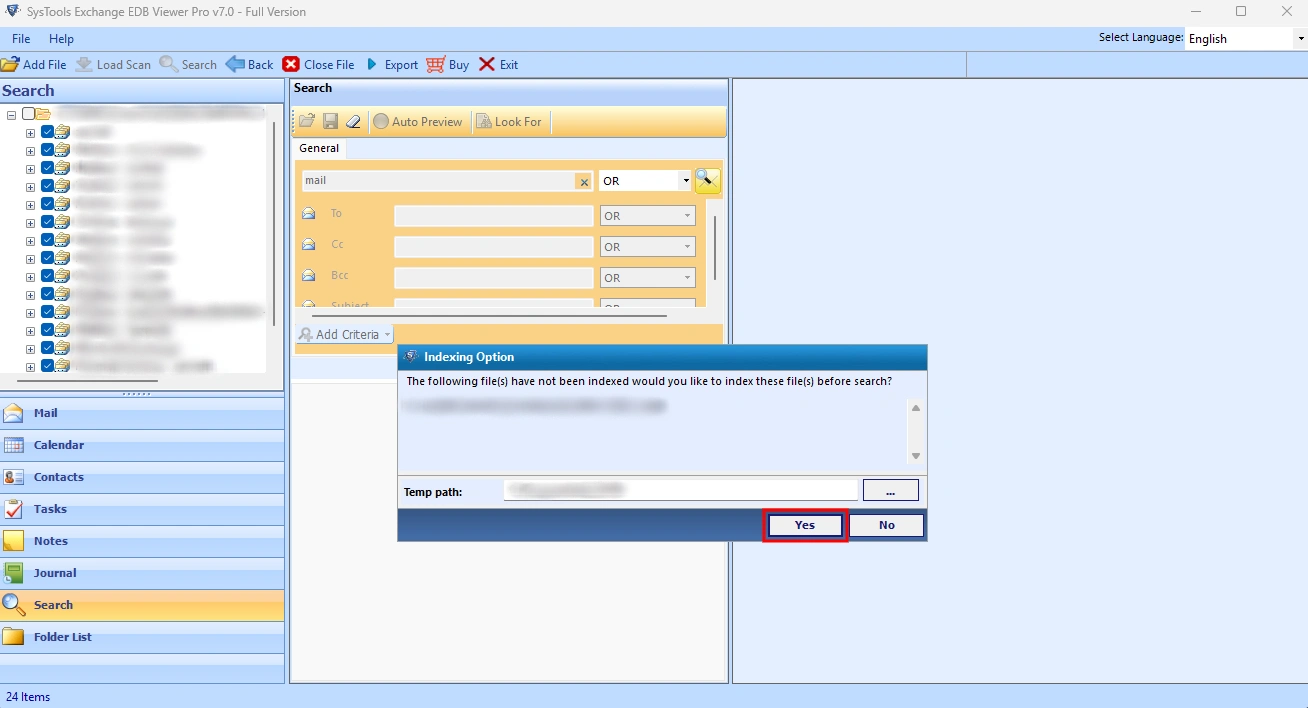
Task: Browse temp path with the ... button
Action: pyautogui.click(x=890, y=490)
